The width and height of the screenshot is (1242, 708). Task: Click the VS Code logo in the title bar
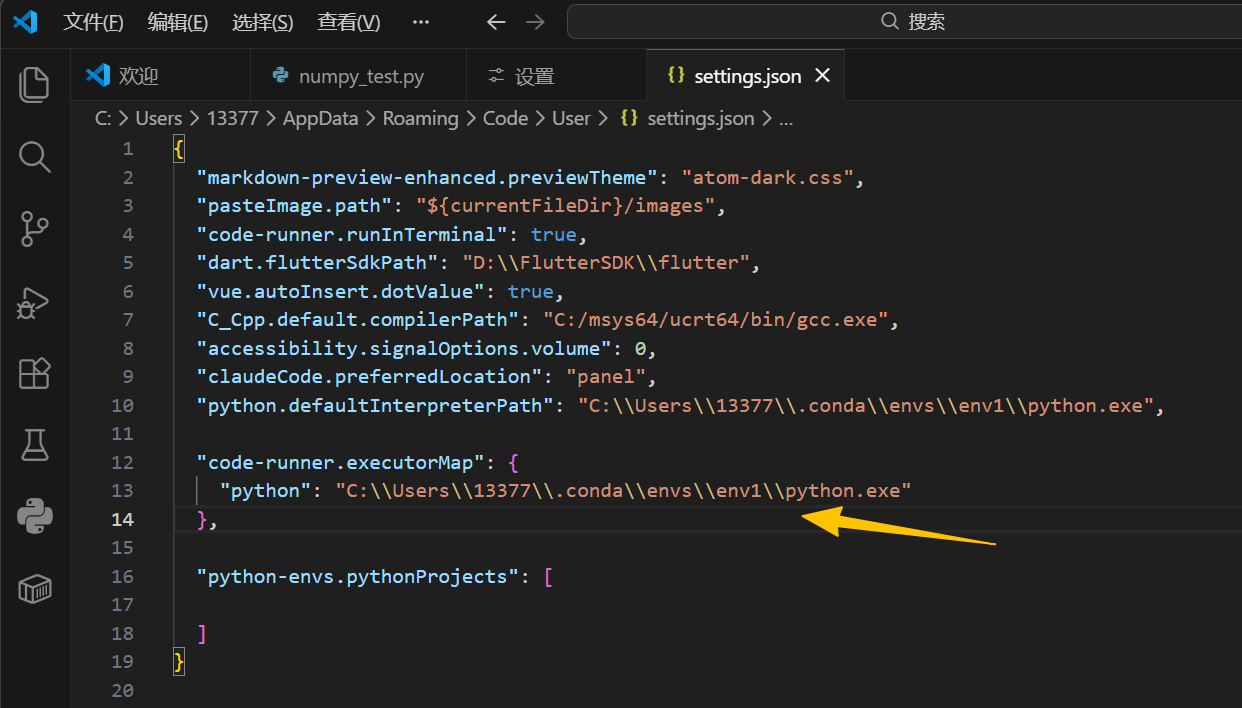(x=24, y=21)
